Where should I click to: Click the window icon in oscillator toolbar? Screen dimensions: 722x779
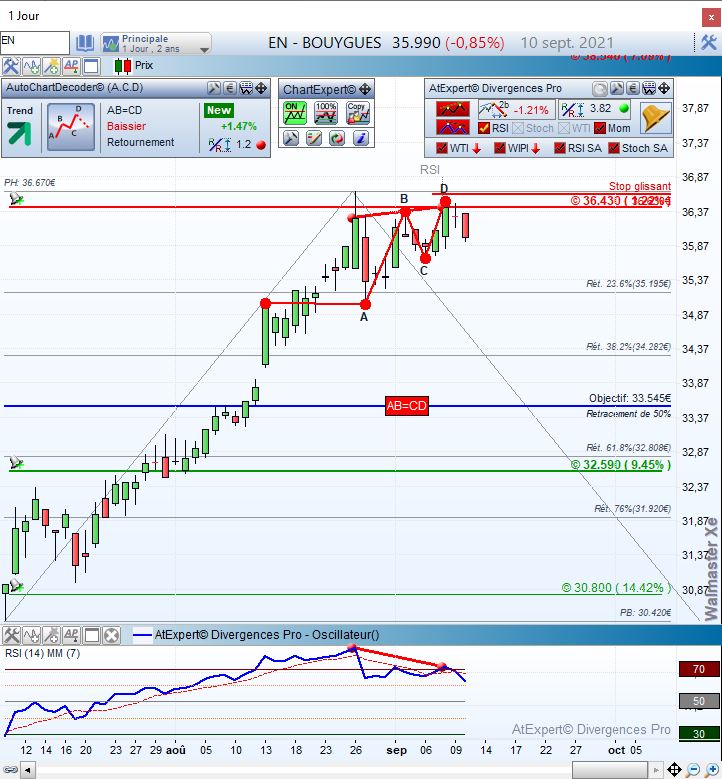pyautogui.click(x=91, y=635)
